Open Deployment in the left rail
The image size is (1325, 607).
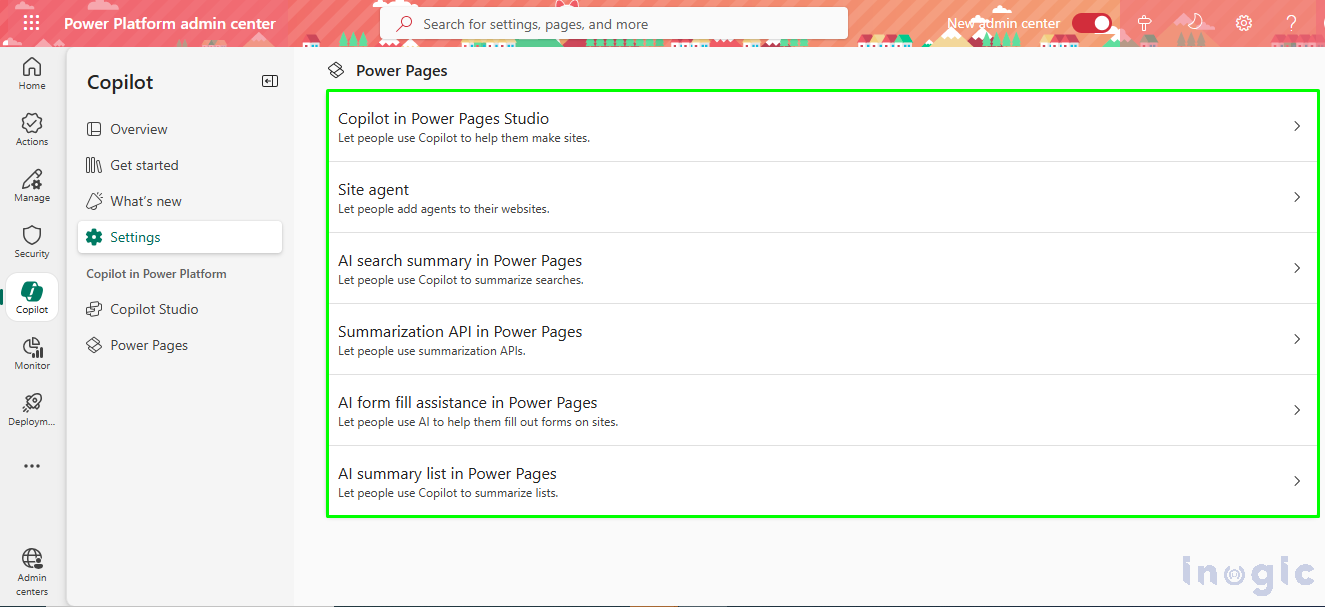point(32,410)
